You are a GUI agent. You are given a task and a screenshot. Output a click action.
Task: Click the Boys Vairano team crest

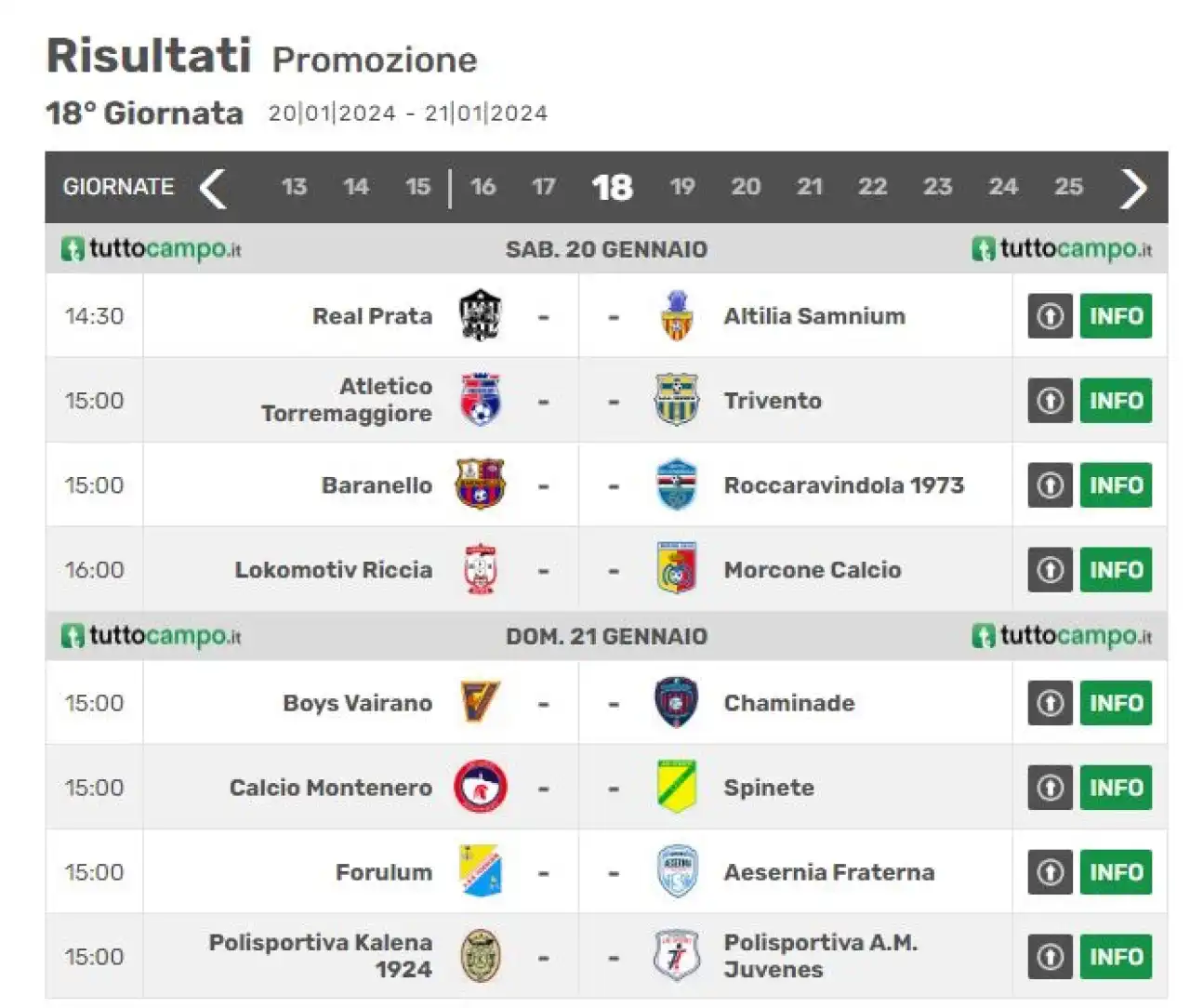coord(481,702)
